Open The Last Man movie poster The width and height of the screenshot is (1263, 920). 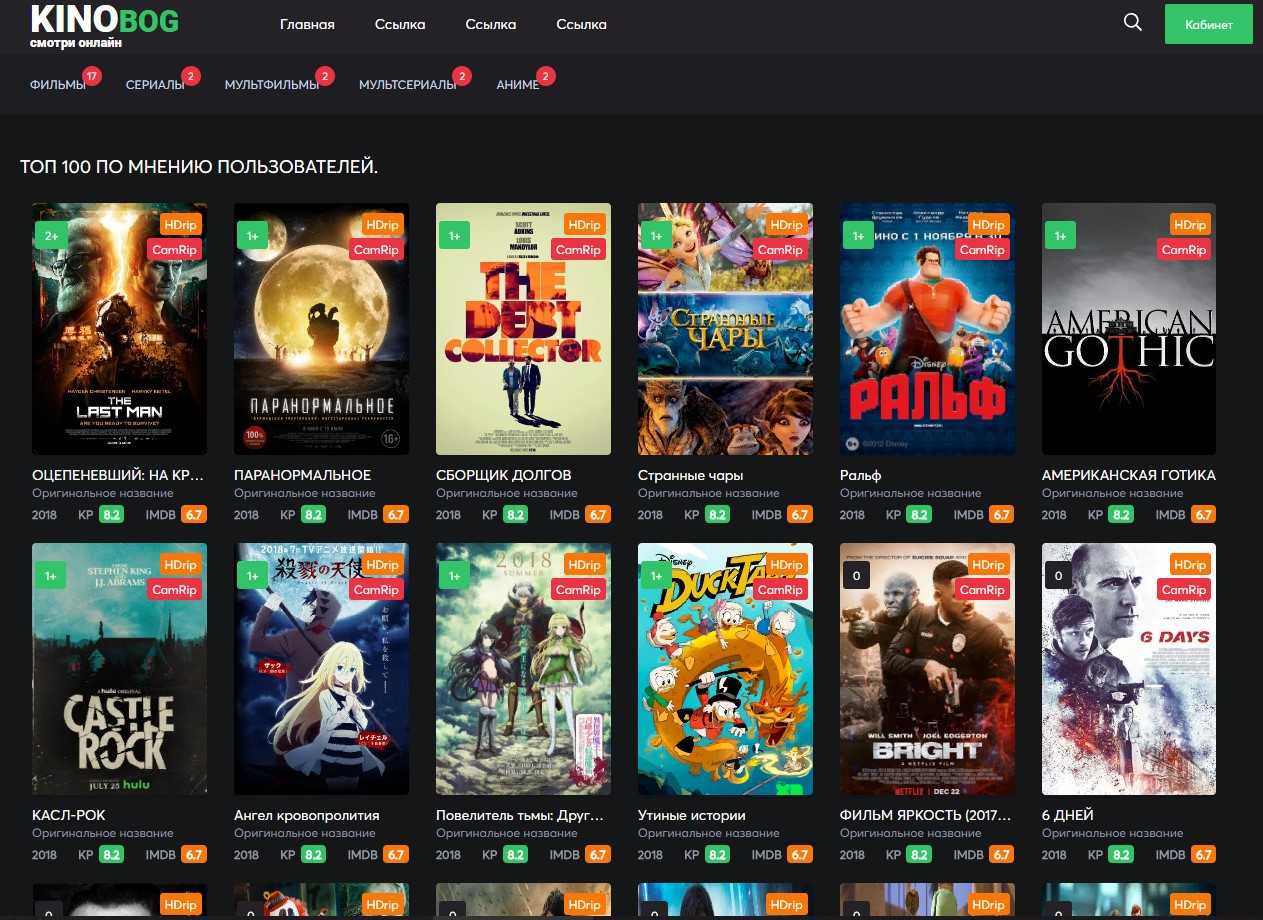pyautogui.click(x=119, y=329)
